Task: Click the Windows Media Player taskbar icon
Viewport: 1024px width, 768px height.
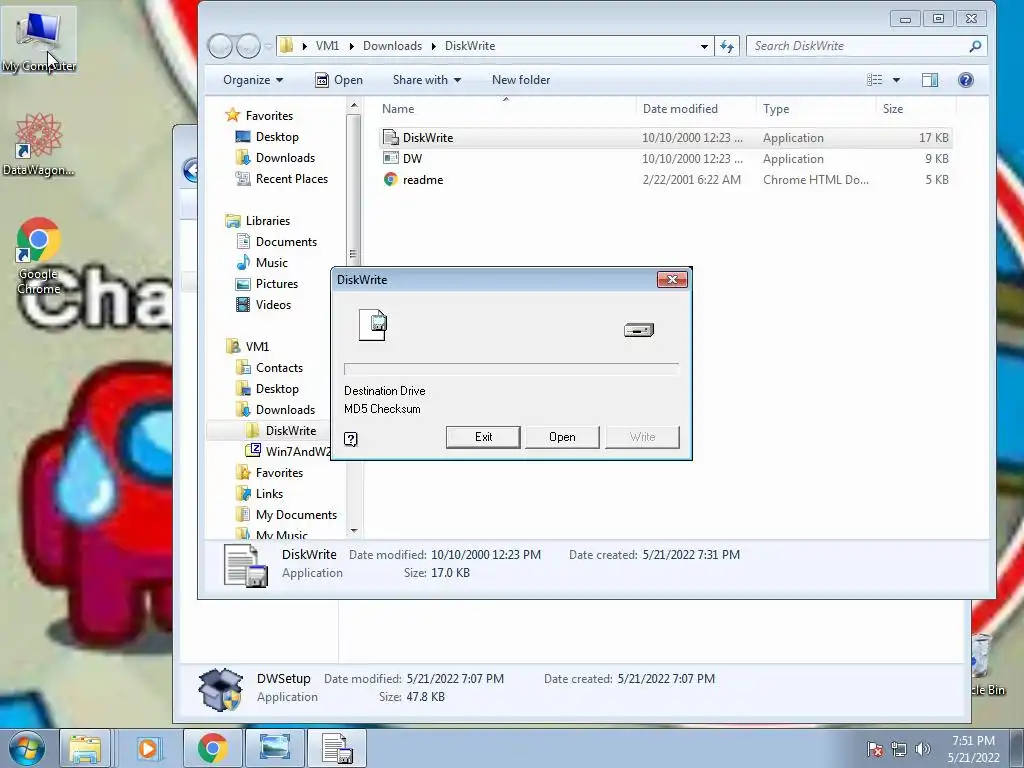Action: pos(148,748)
